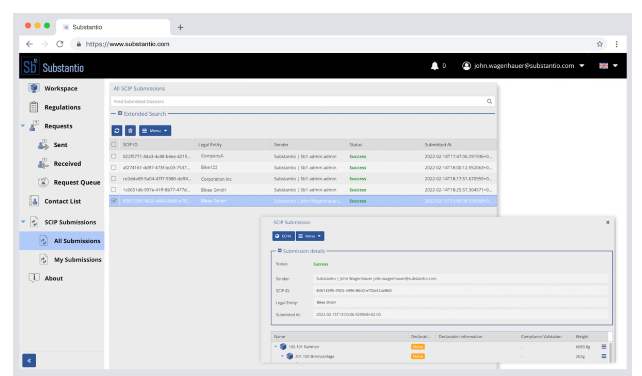Select All Submissions in sidebar
Viewport: 642px width, 376px height.
click(62, 241)
